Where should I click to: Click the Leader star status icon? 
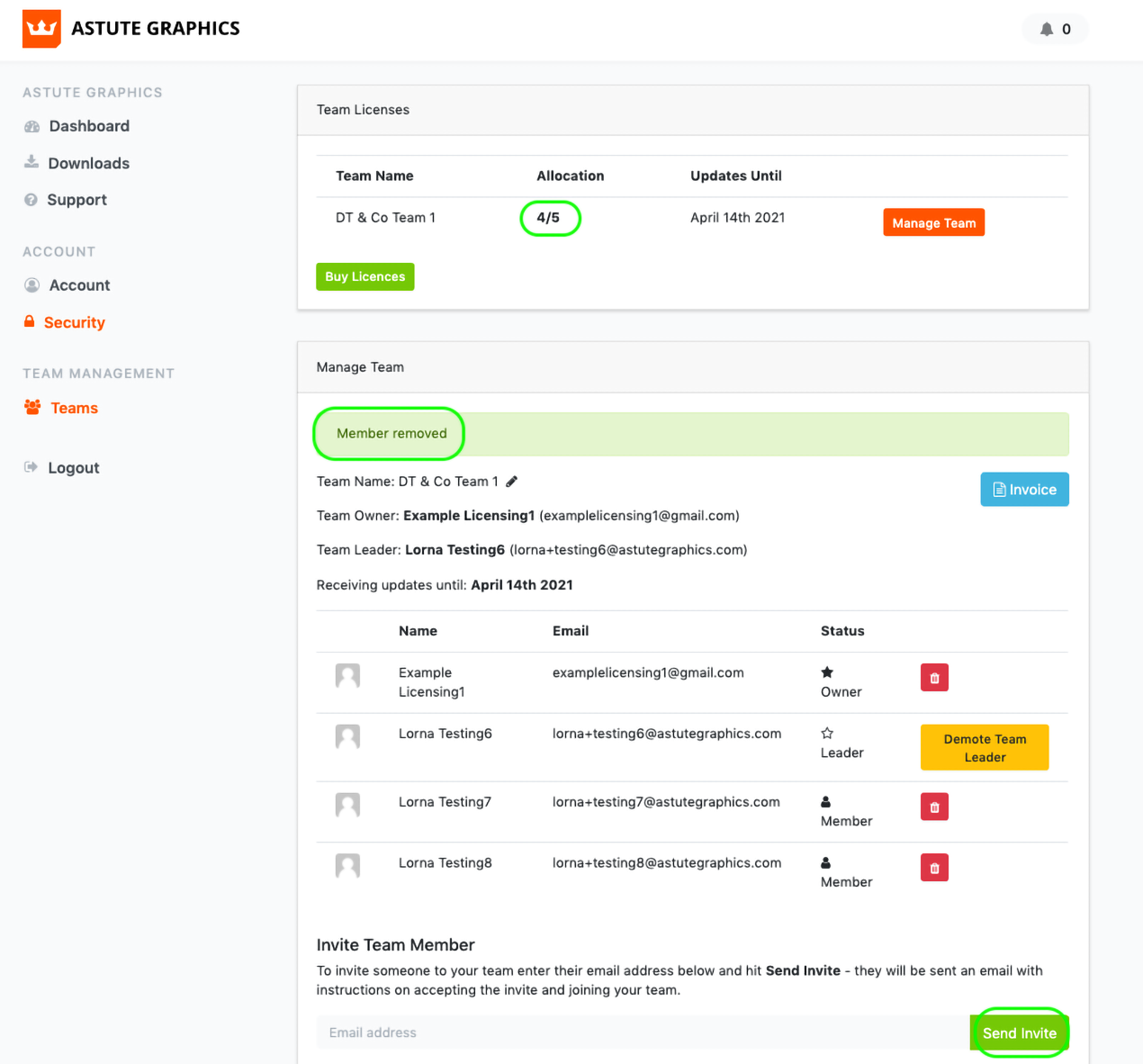click(827, 733)
